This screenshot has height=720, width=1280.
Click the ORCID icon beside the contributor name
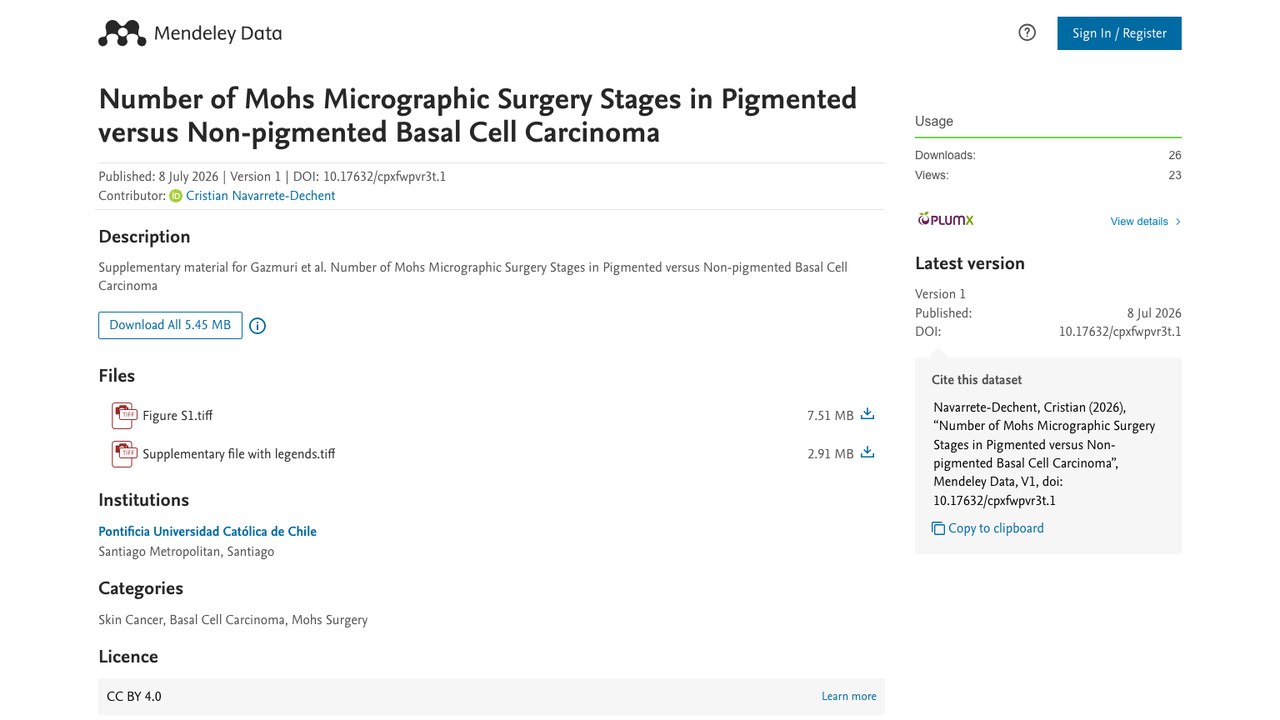[x=176, y=196]
